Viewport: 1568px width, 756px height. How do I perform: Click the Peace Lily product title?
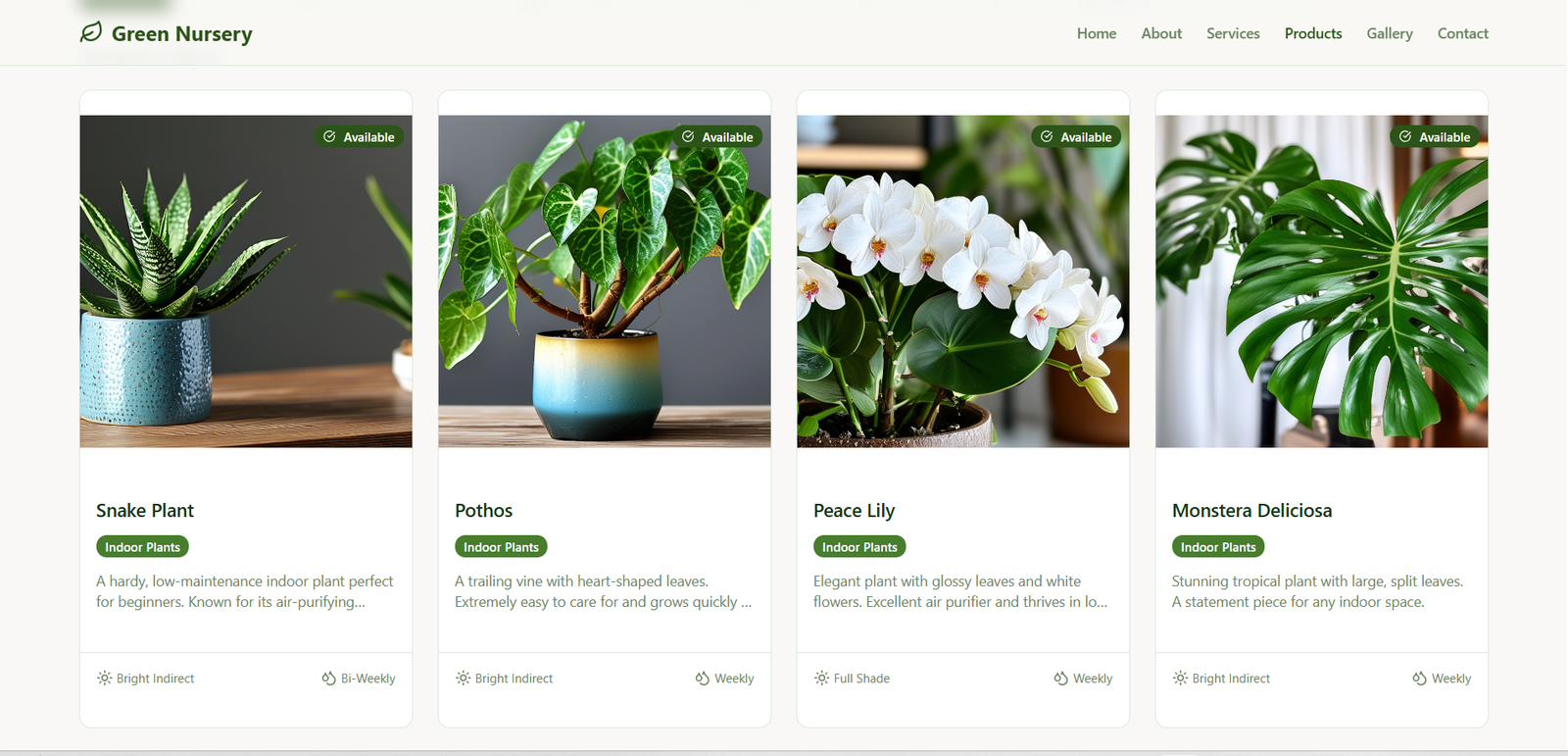tap(854, 510)
